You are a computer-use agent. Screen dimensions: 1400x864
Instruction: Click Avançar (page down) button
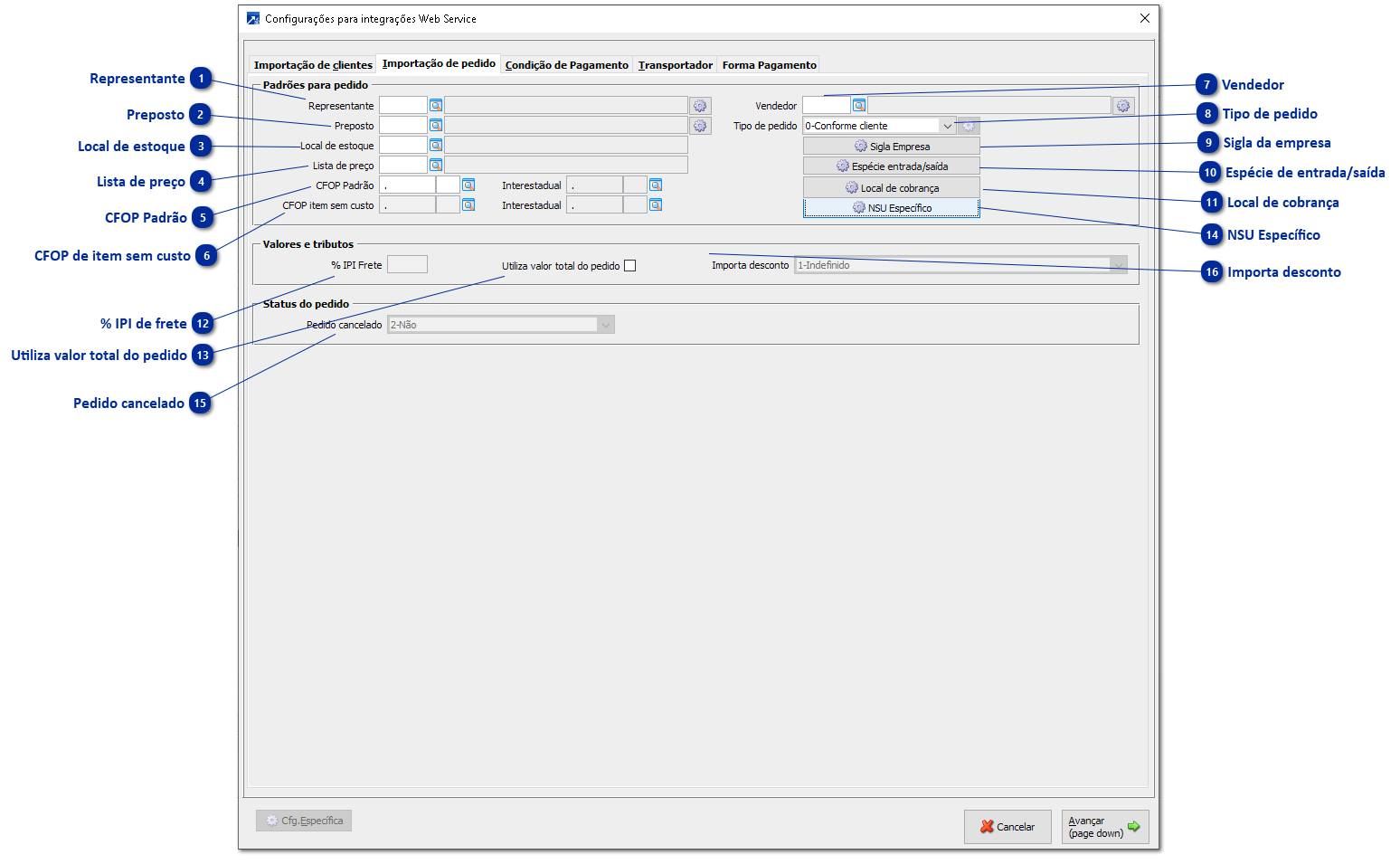point(1105,827)
